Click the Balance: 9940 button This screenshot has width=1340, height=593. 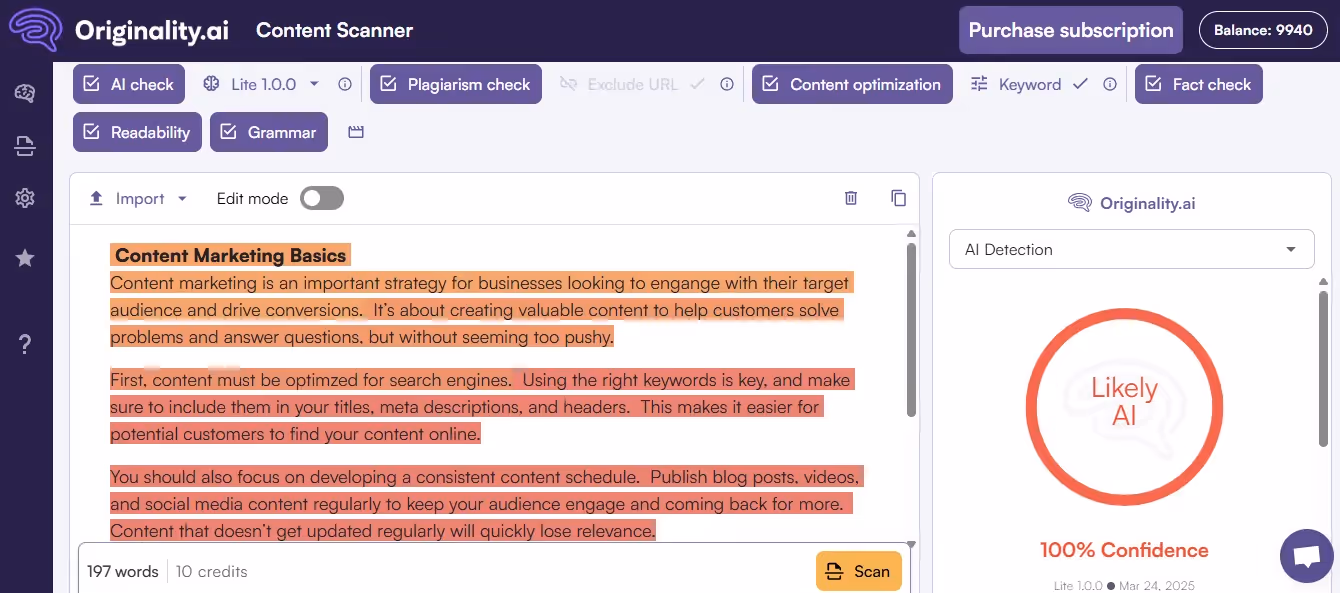tap(1263, 30)
